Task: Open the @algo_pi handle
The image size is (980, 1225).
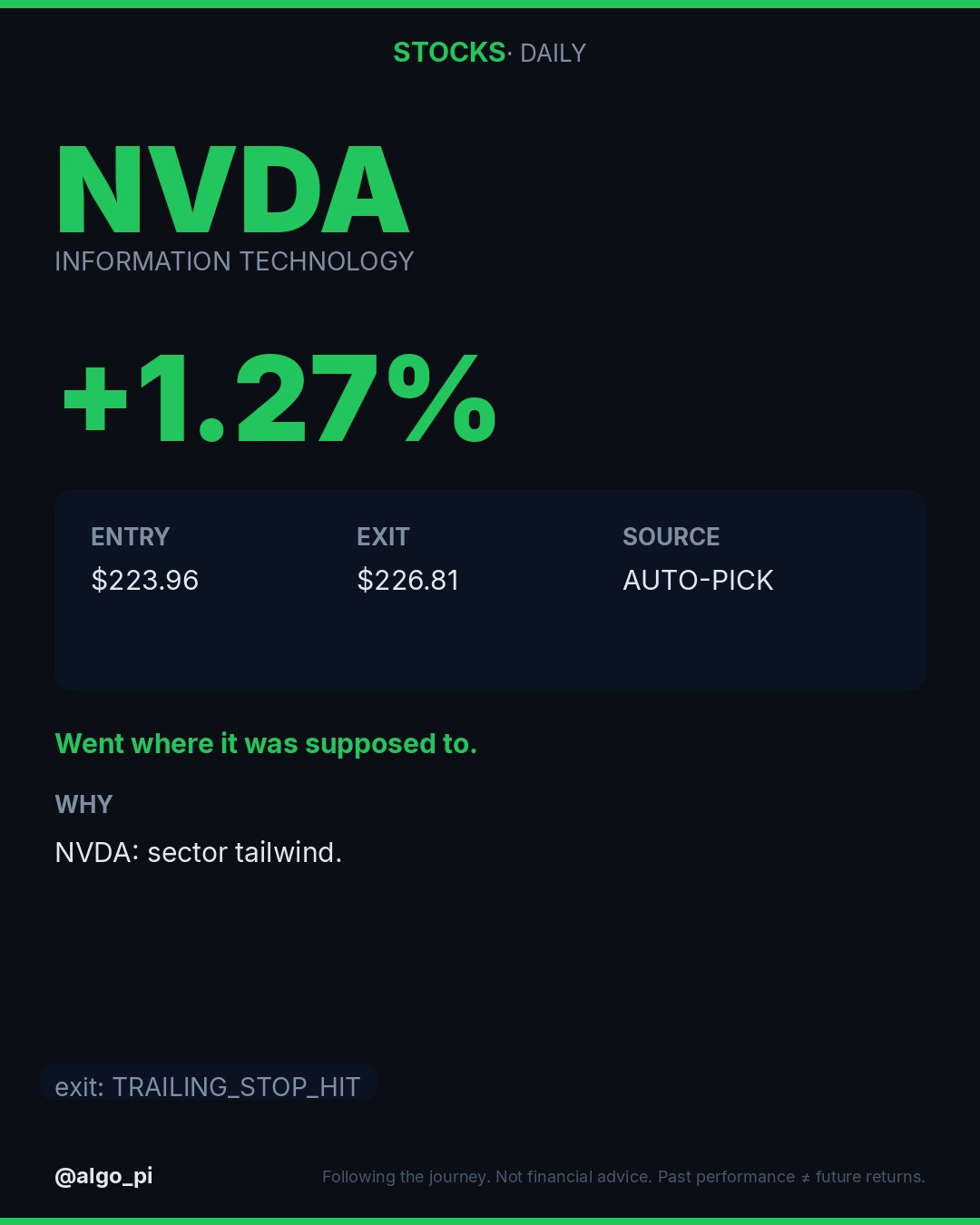Action: click(103, 1176)
